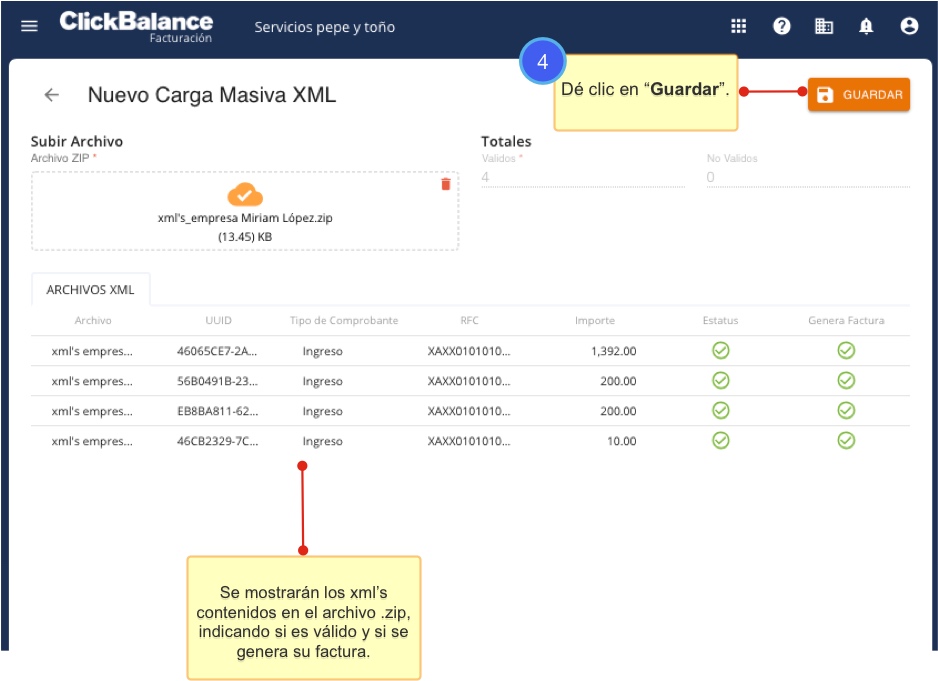Image resolution: width=938 pixels, height=681 pixels.
Task: Click the Validos totals field
Action: pyautogui.click(x=582, y=178)
